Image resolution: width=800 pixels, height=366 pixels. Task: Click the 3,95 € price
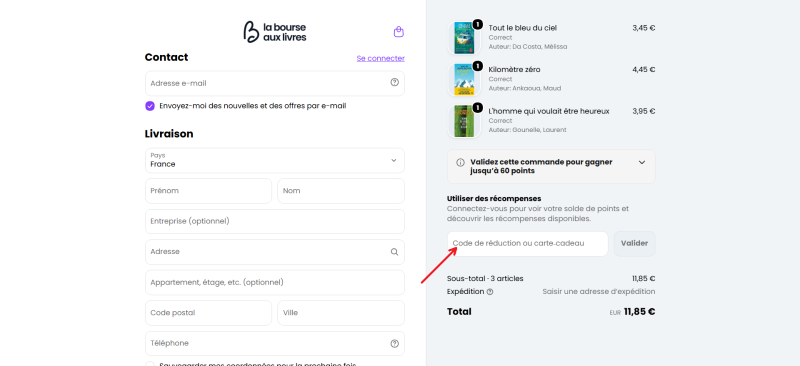643,111
